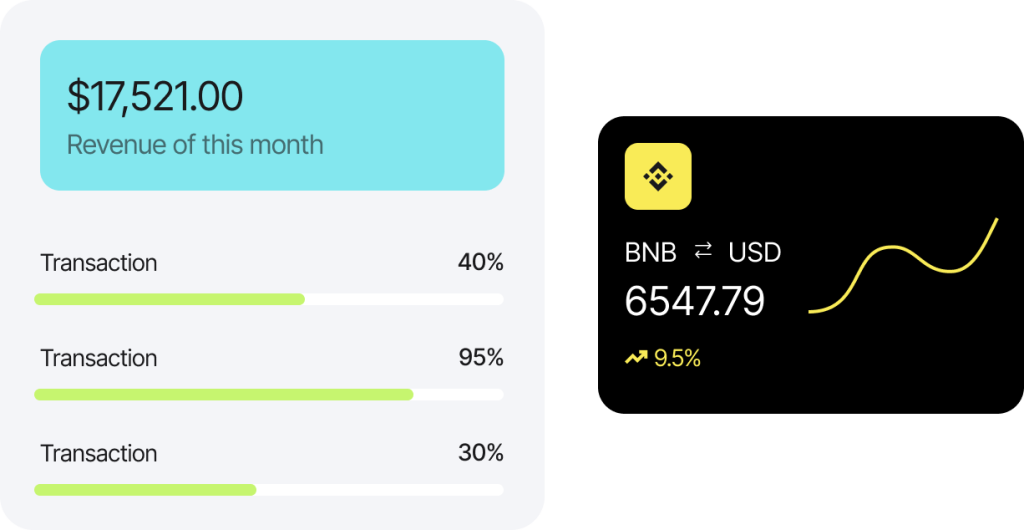
Task: Open the Transaction label in the 95% row
Action: (x=99, y=358)
